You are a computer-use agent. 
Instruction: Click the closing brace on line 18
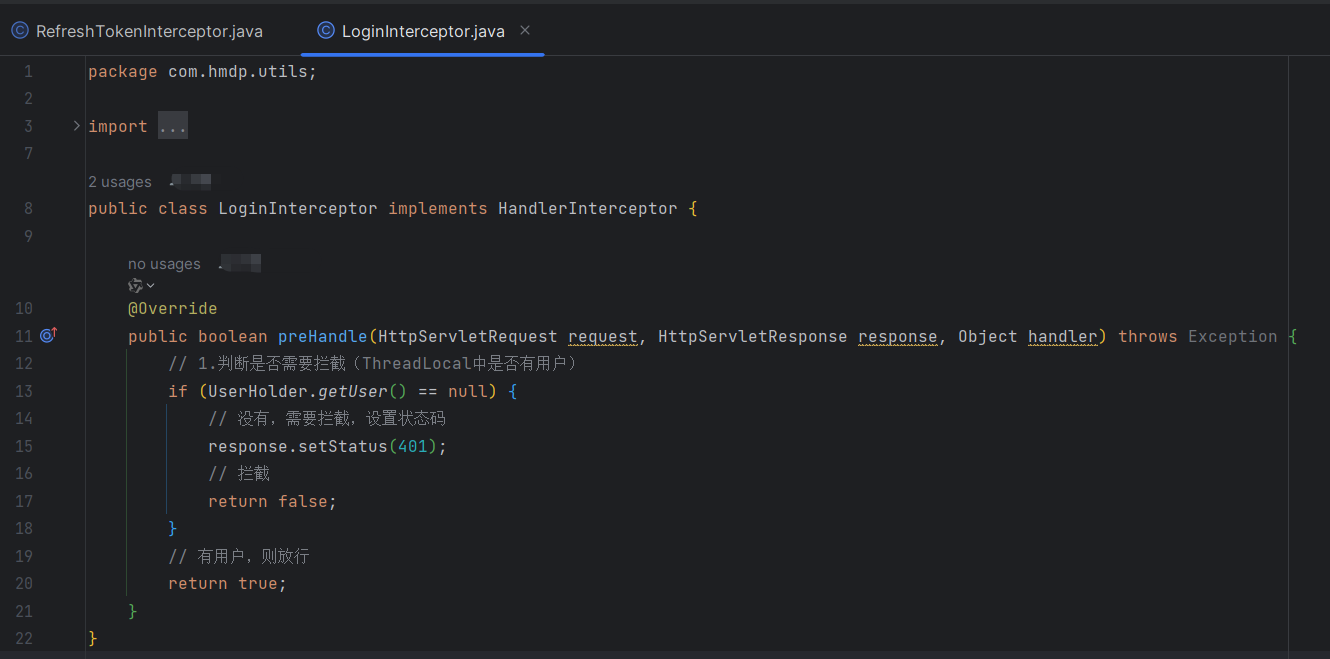coord(173,529)
